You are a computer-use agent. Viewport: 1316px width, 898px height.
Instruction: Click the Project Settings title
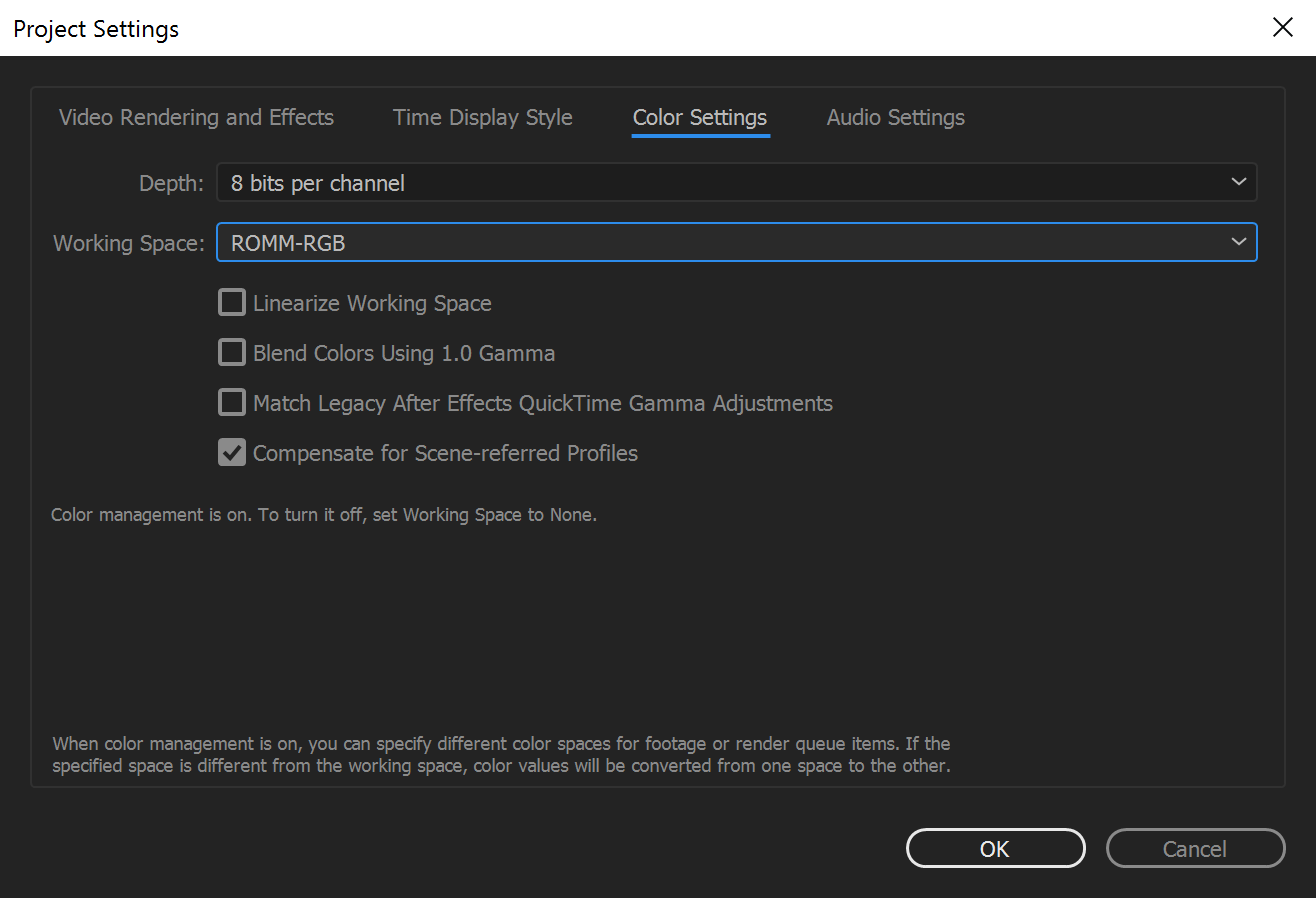click(x=95, y=29)
